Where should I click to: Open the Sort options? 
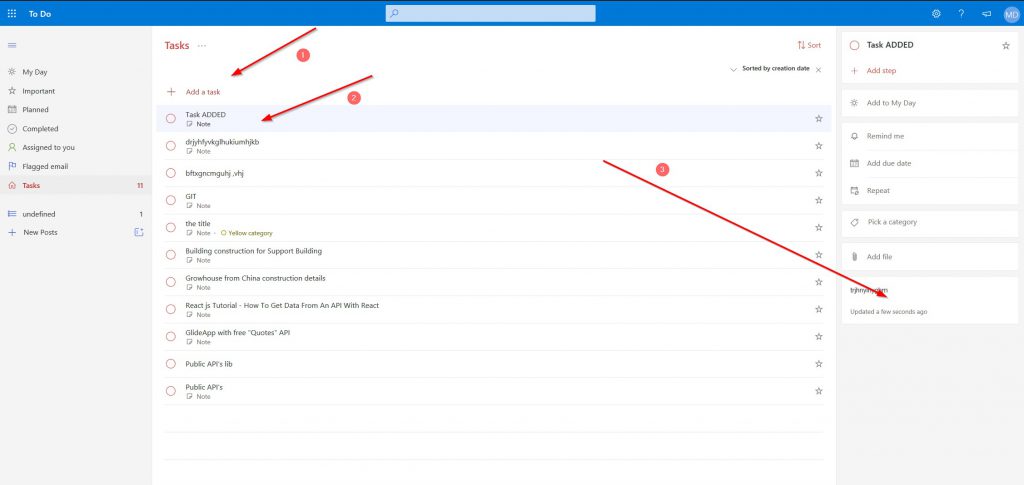coord(809,45)
